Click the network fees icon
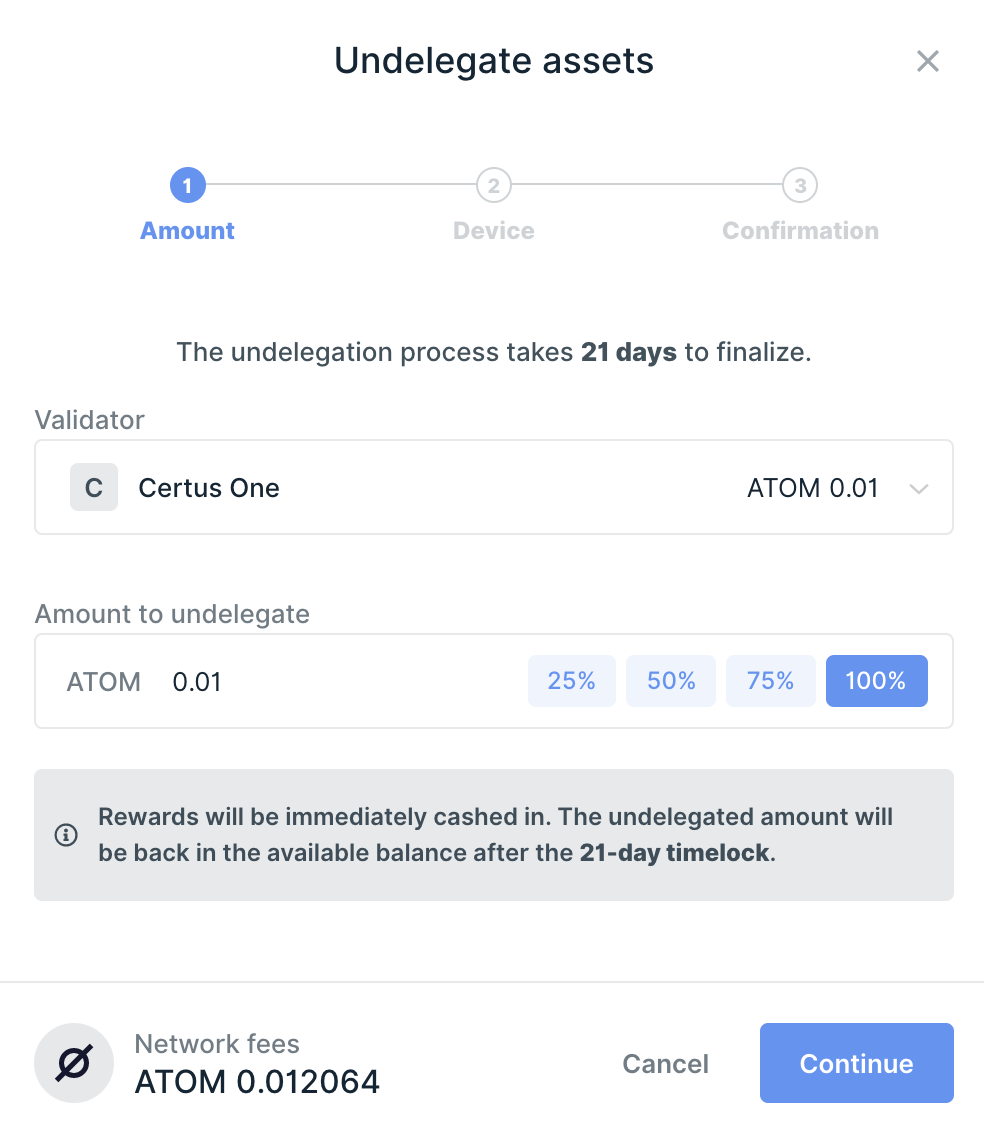 76,1062
